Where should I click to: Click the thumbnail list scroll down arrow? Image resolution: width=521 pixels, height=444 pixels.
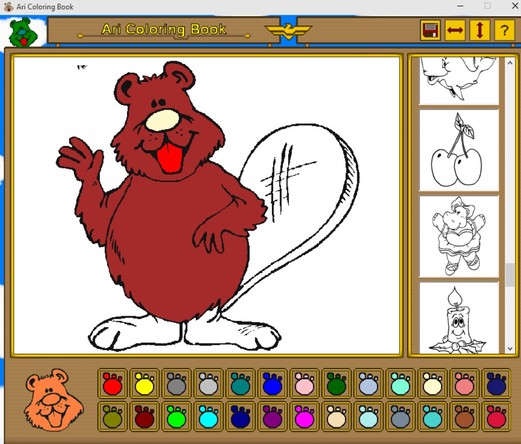click(x=510, y=349)
